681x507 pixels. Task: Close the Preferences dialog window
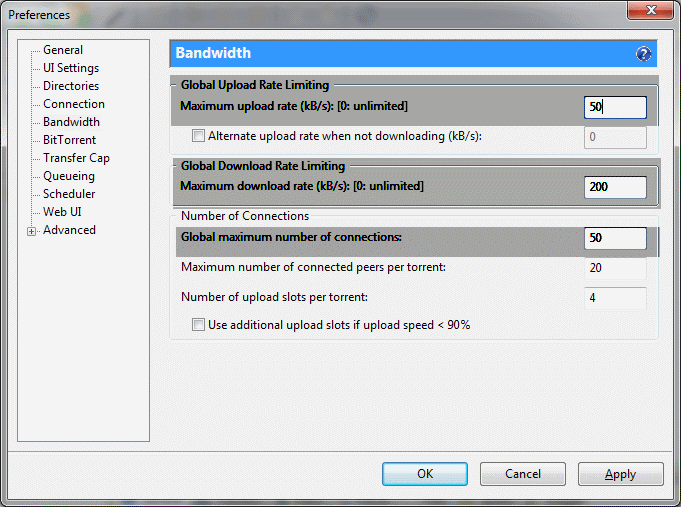pyautogui.click(x=650, y=10)
